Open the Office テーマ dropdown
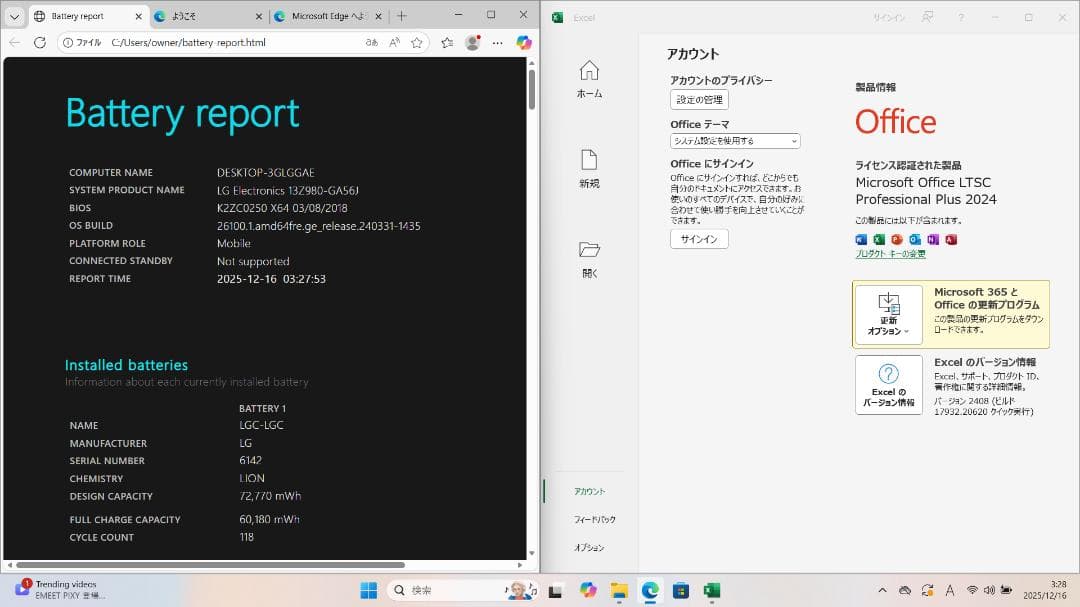Viewport: 1080px width, 607px height. [736, 140]
